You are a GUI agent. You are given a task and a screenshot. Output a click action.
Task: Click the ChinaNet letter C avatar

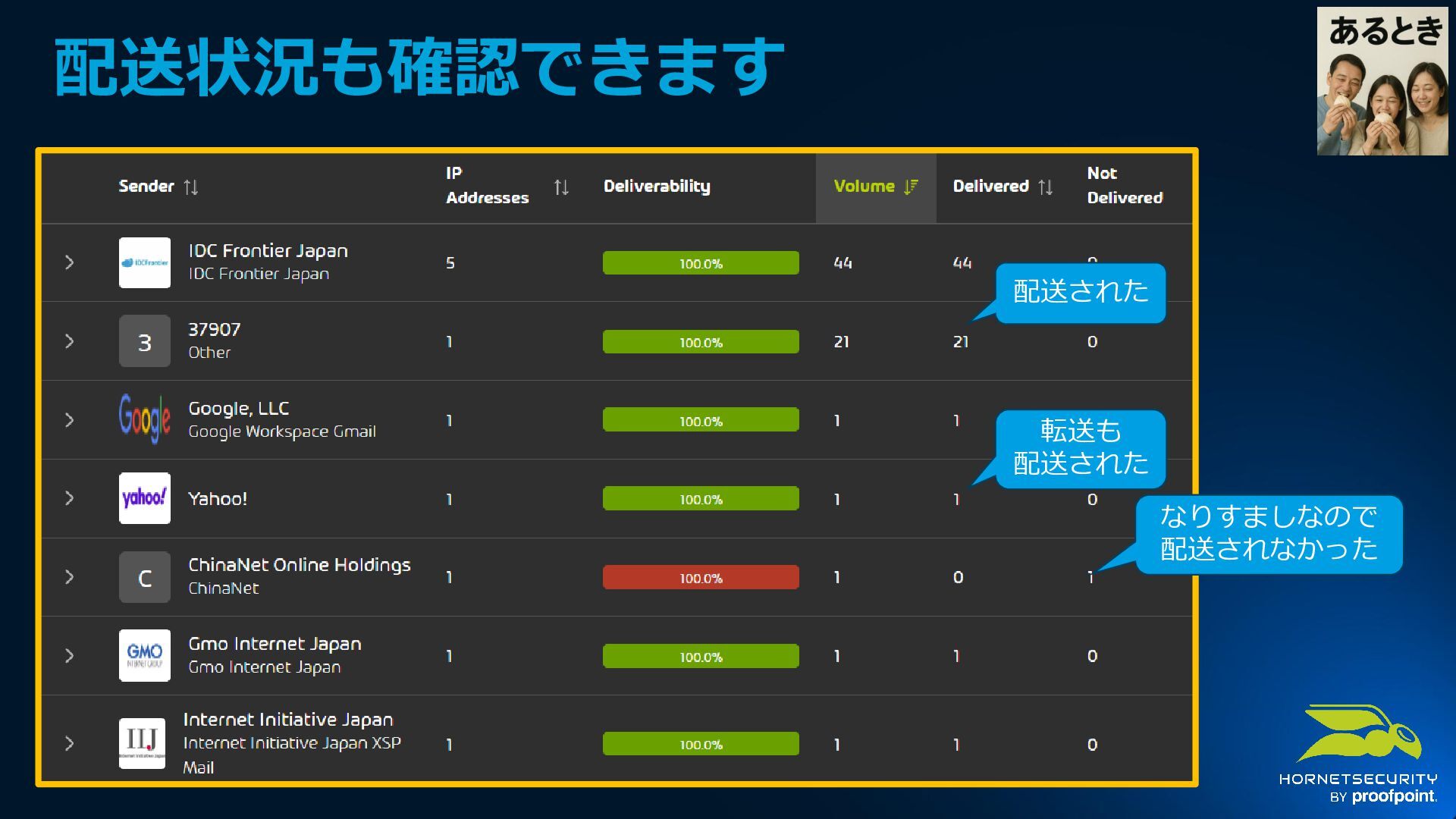(x=144, y=577)
